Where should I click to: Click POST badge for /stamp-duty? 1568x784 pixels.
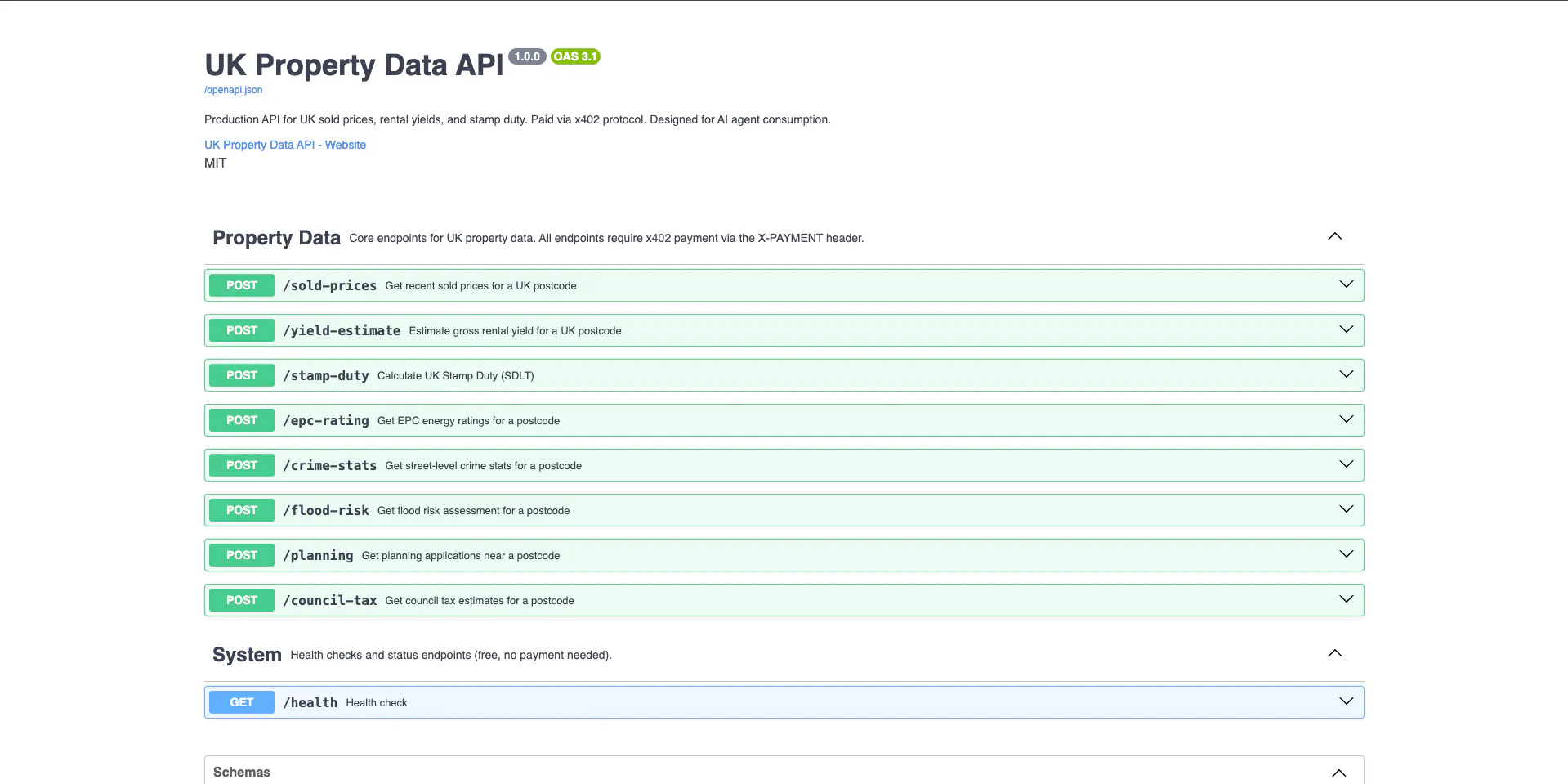(242, 375)
